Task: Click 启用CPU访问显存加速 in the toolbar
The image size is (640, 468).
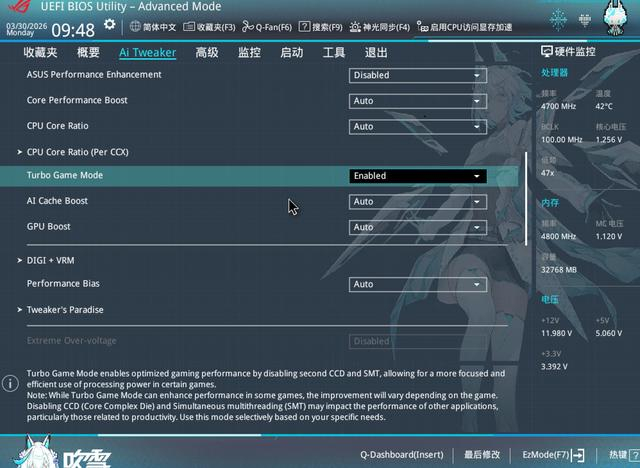Action: pos(464,27)
